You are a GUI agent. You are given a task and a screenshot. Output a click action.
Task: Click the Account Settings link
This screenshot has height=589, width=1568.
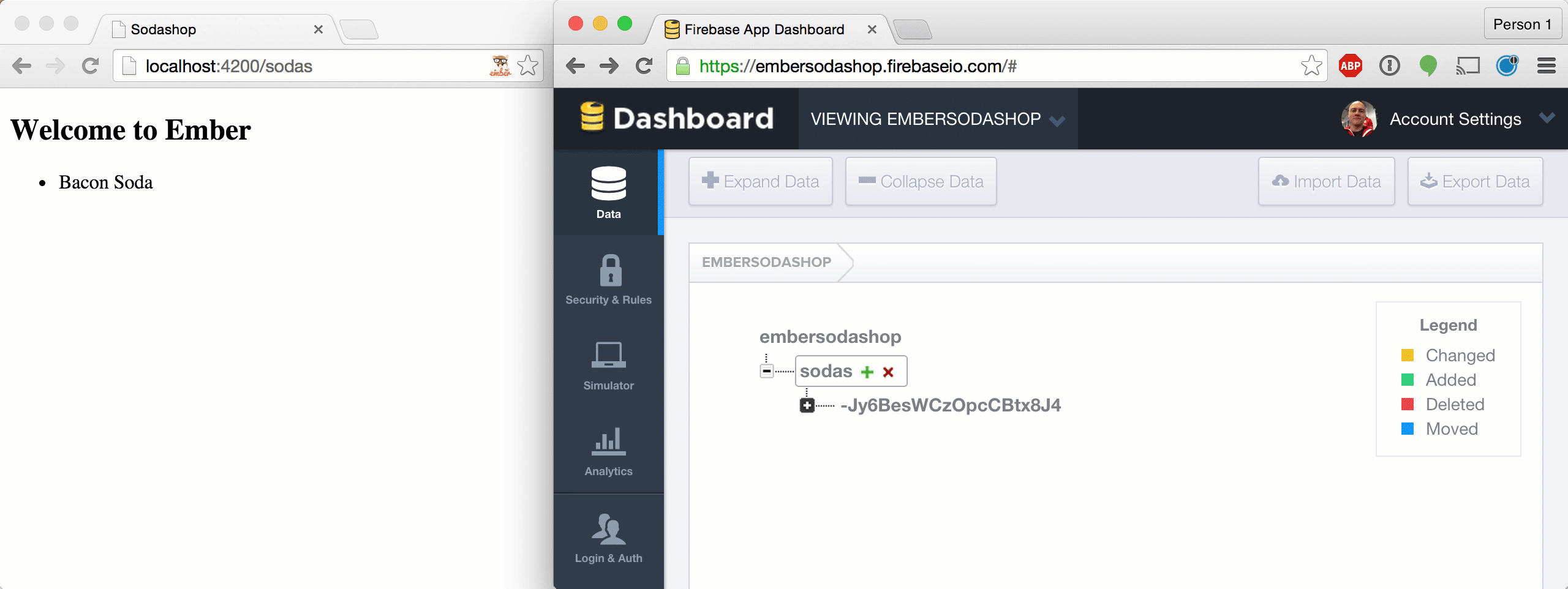click(1455, 119)
